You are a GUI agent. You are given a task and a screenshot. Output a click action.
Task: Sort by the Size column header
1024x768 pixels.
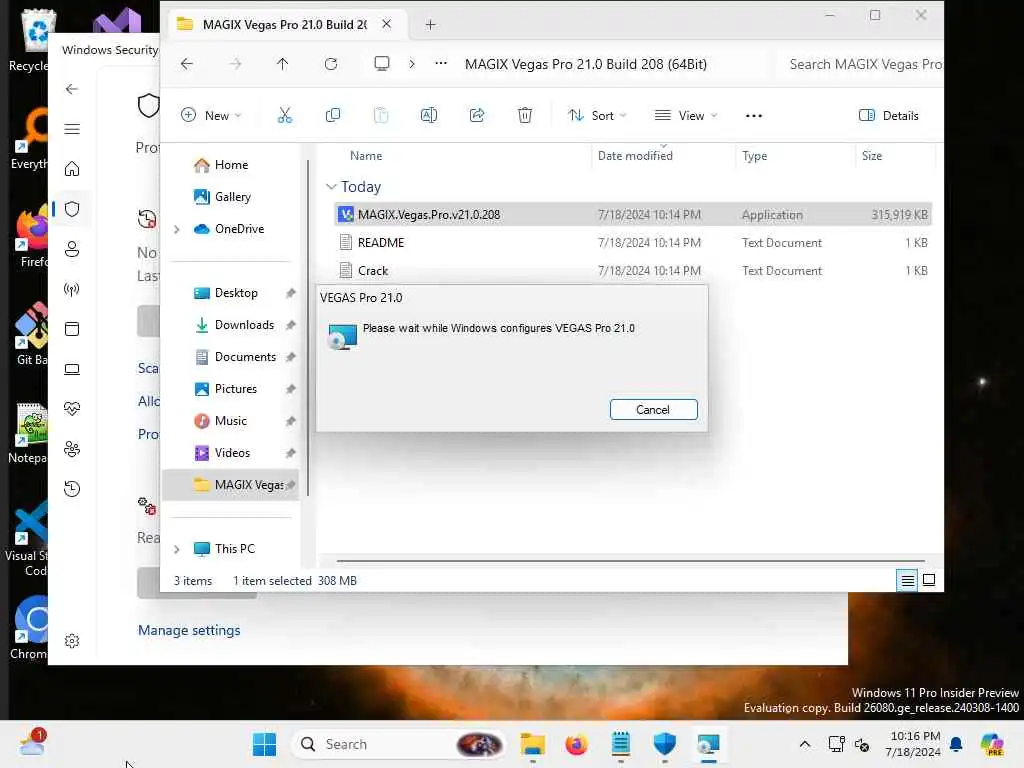coord(872,156)
